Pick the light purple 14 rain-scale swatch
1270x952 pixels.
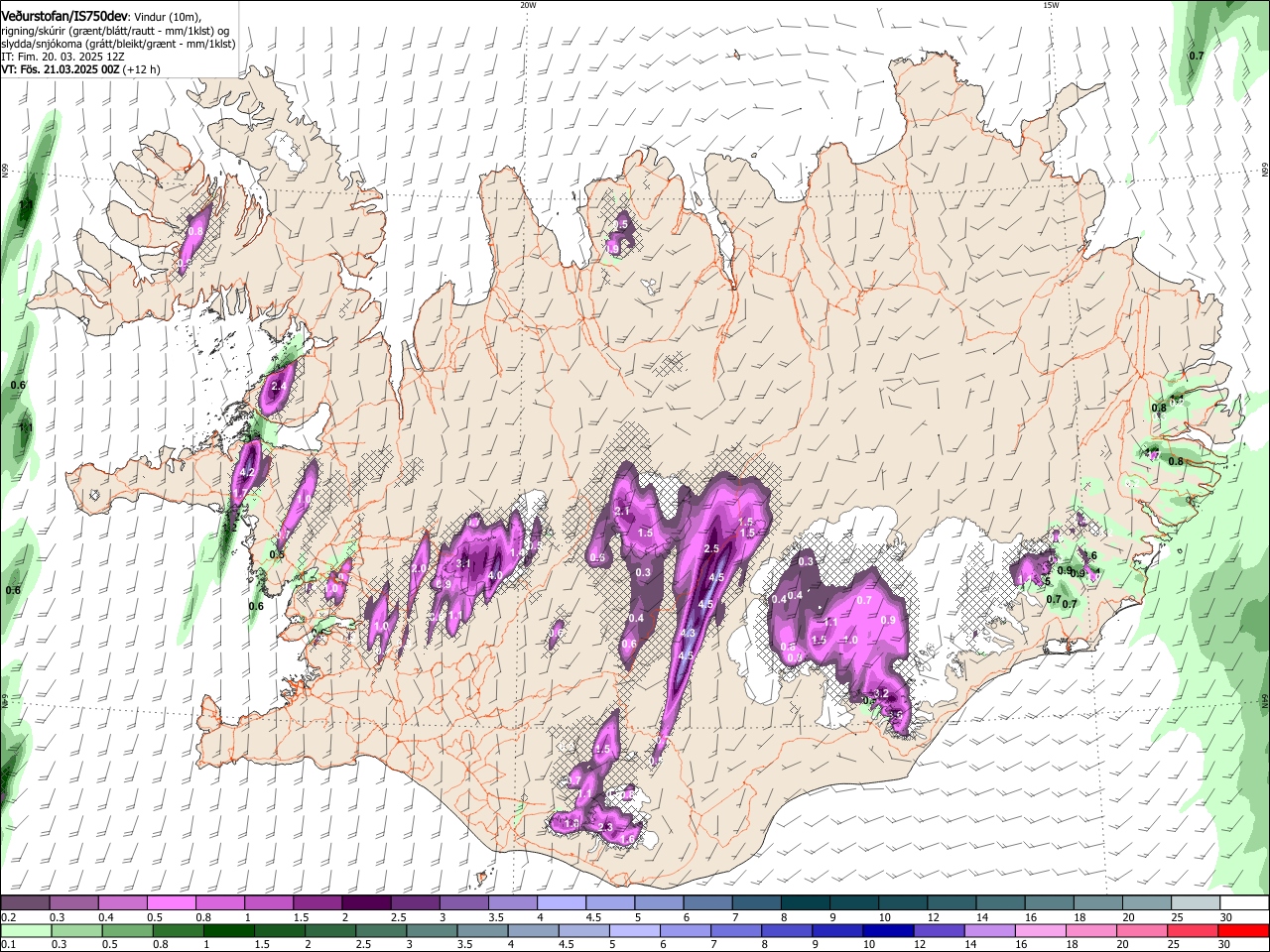coord(989,930)
